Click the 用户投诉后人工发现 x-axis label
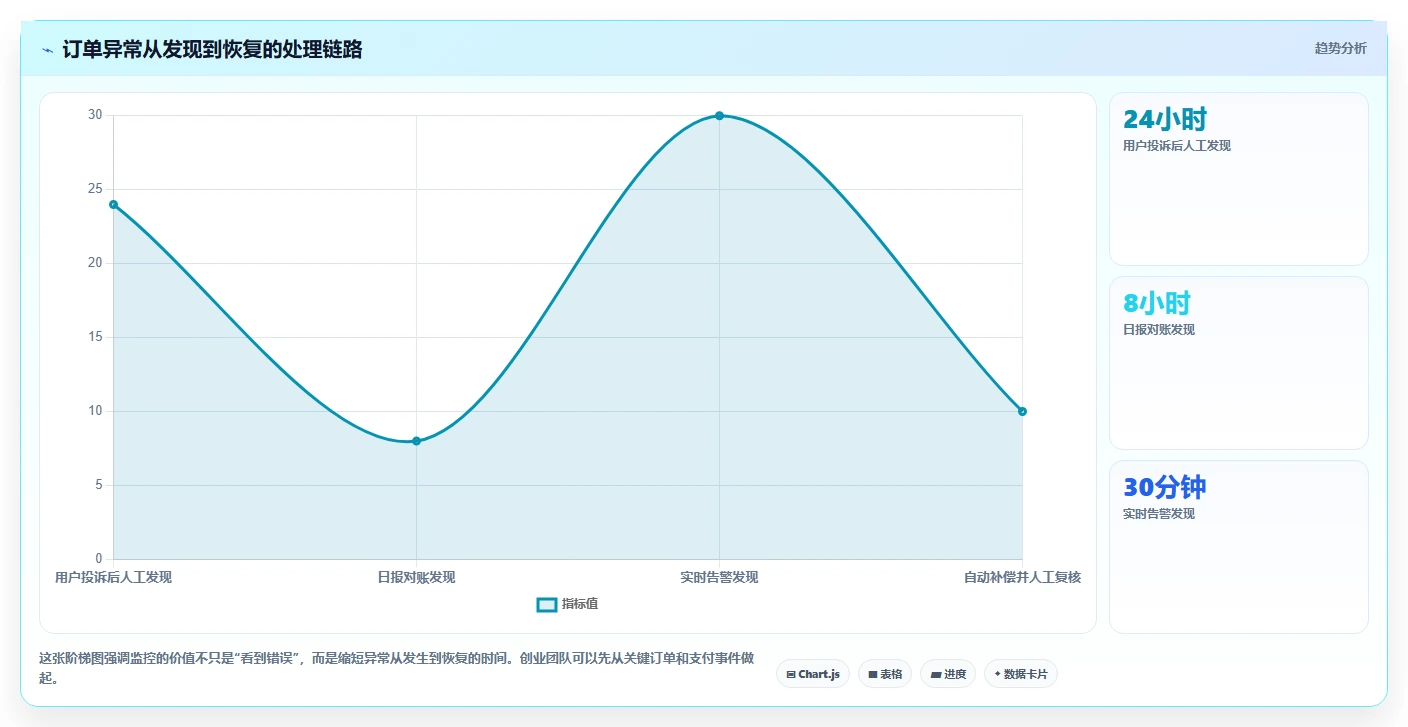Screen dimensions: 1408x727 coord(113,577)
